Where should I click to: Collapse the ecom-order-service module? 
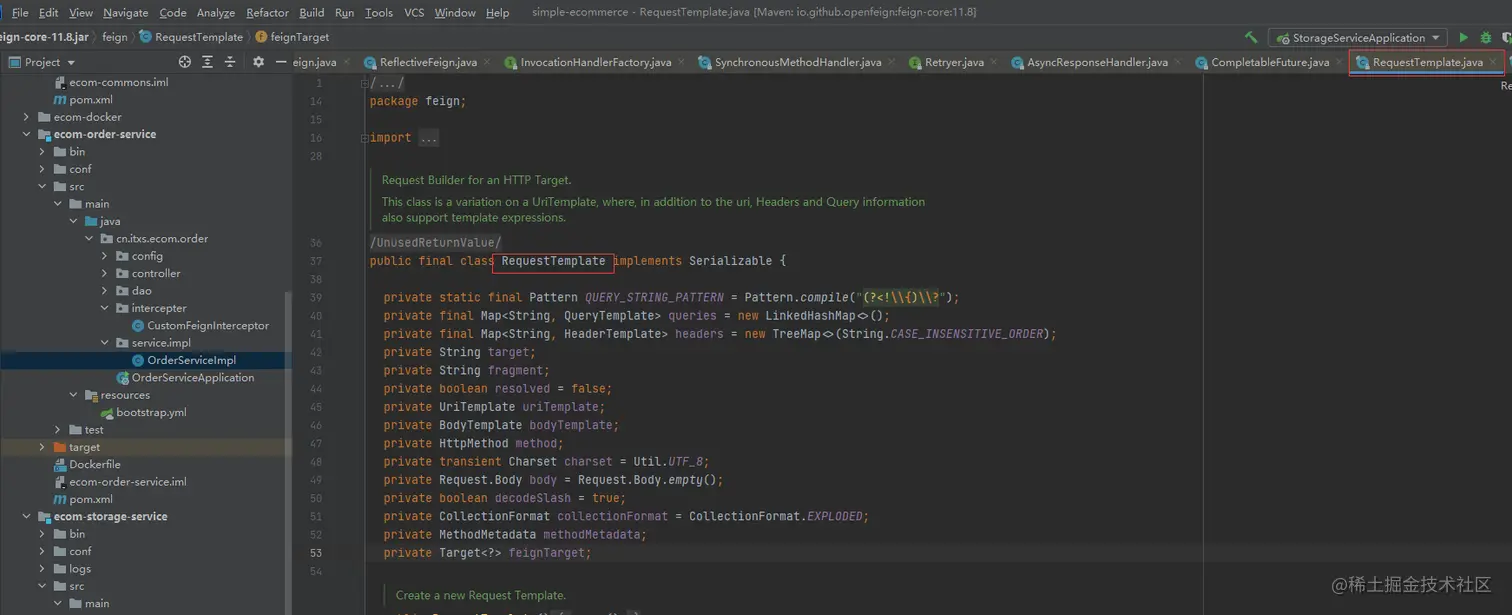click(26, 134)
